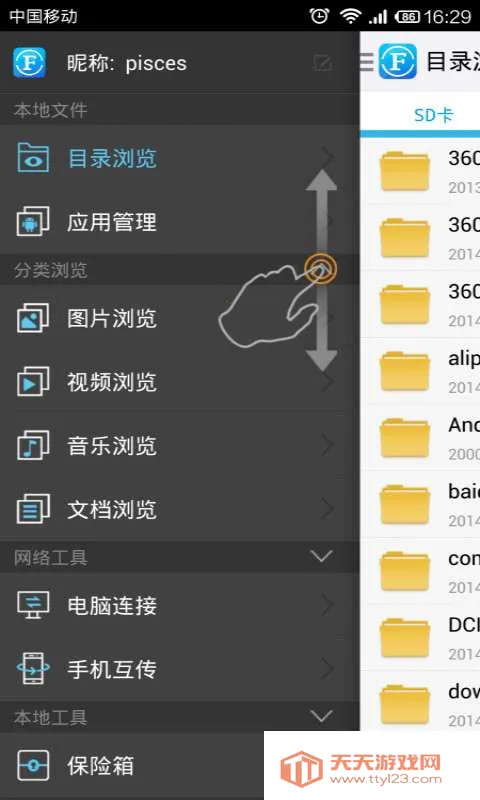This screenshot has width=480, height=800.
Task: Open 音乐浏览 music browse icon
Action: 33,445
